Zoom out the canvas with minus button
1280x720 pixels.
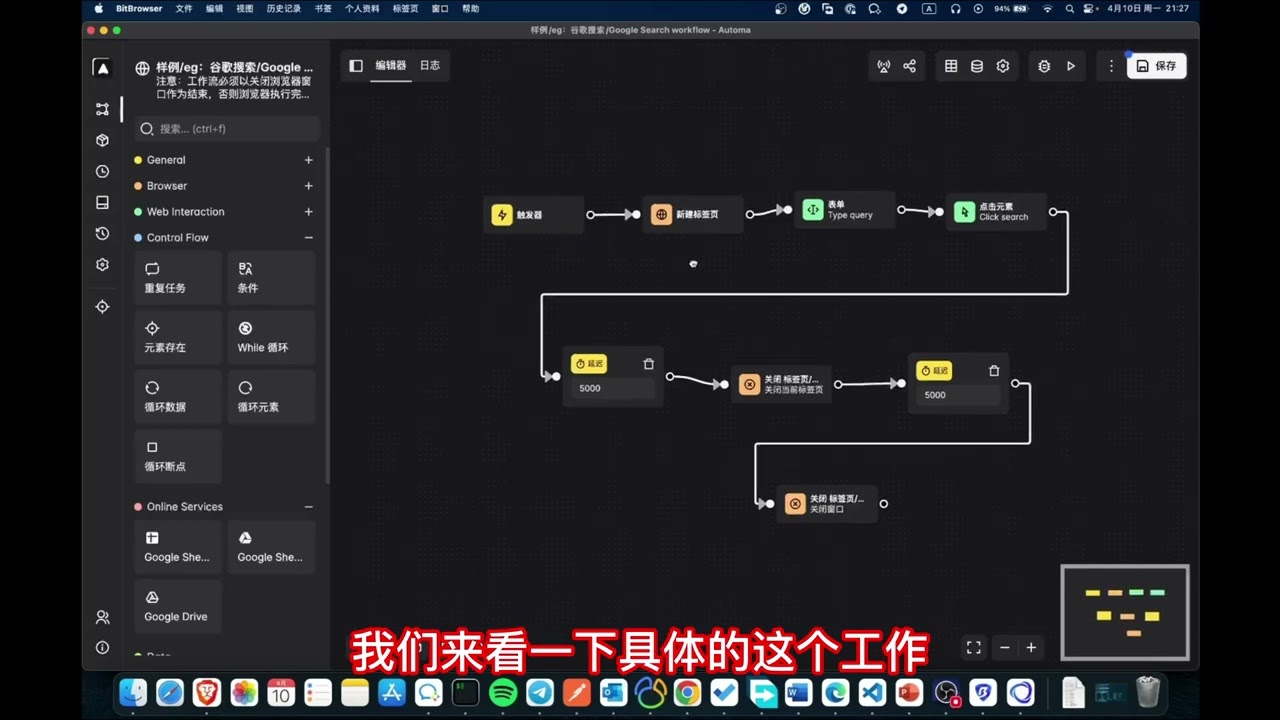(x=1005, y=648)
